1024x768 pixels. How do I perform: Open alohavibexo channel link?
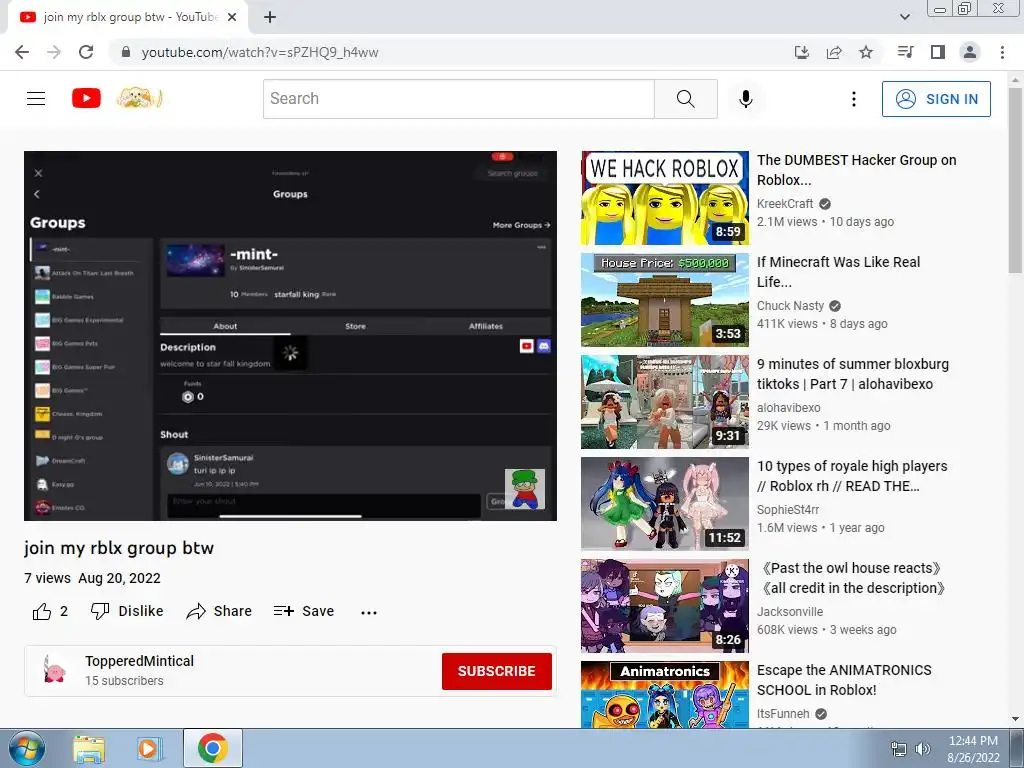pos(788,408)
